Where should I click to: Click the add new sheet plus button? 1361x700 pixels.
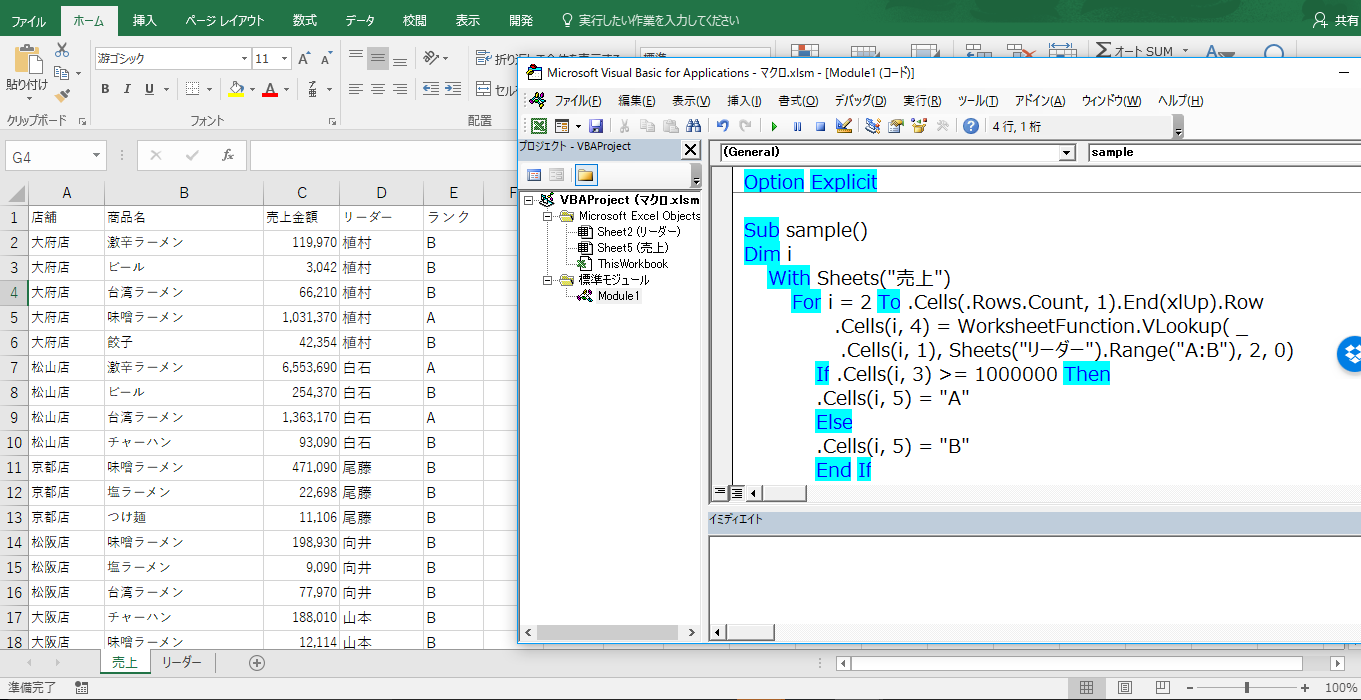click(257, 662)
